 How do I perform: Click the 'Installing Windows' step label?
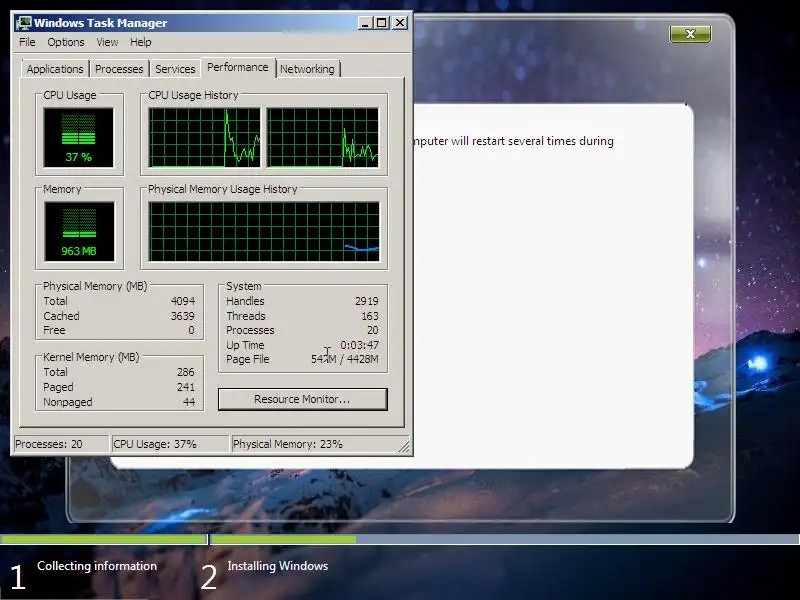[278, 566]
